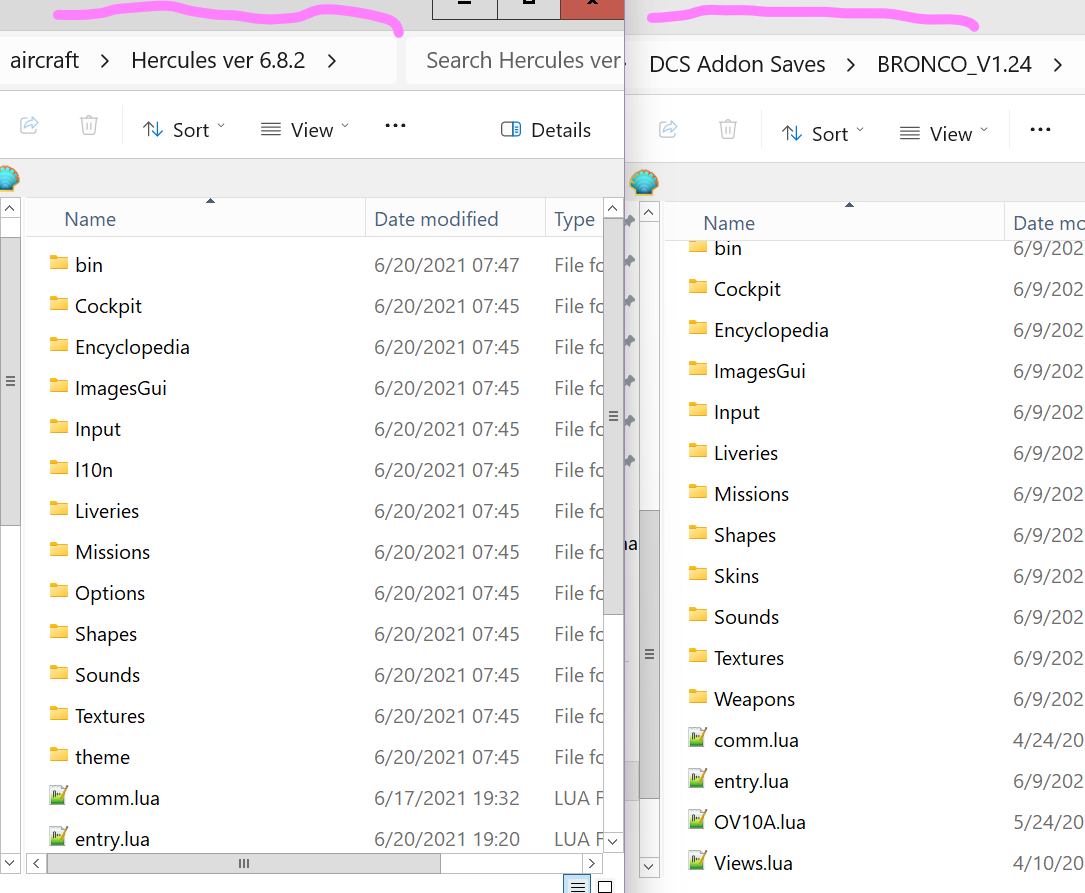This screenshot has width=1085, height=893.
Task: Click Share icon in BRONCO window toolbar
Action: tap(668, 129)
